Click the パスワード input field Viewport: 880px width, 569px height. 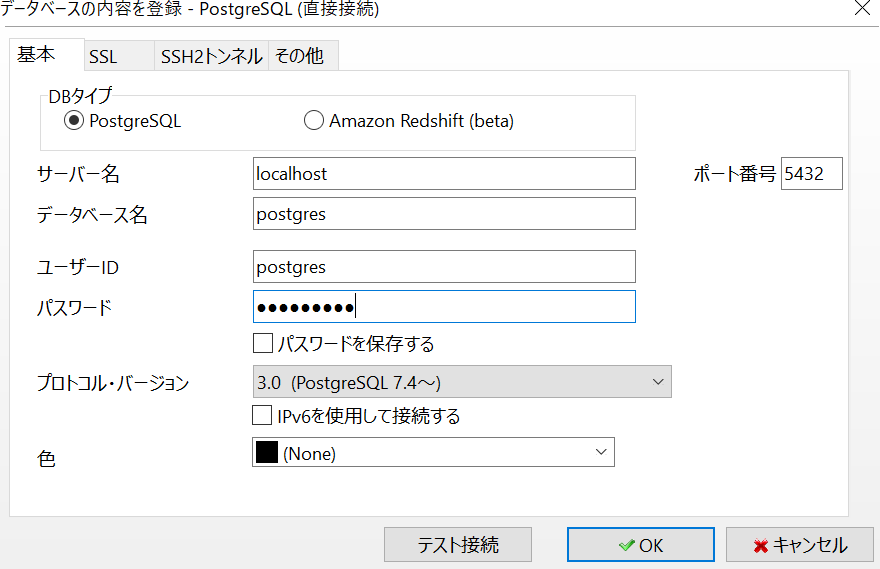pos(444,307)
